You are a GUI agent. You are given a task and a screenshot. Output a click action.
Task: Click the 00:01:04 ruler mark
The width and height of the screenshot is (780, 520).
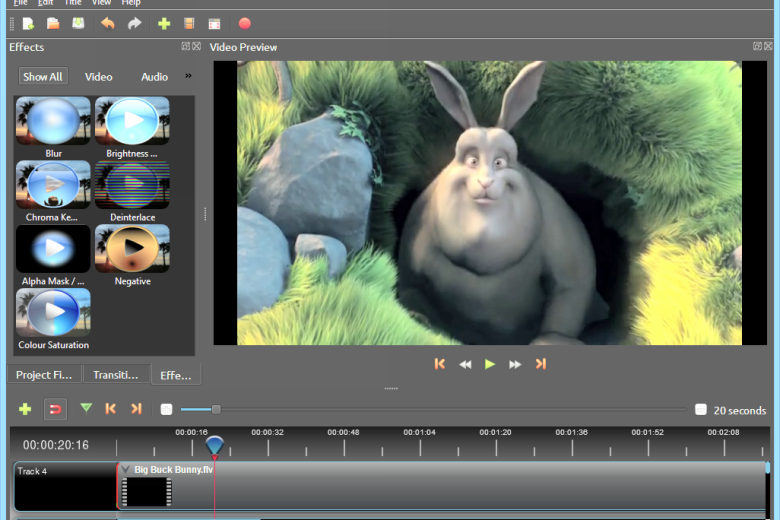click(x=419, y=432)
